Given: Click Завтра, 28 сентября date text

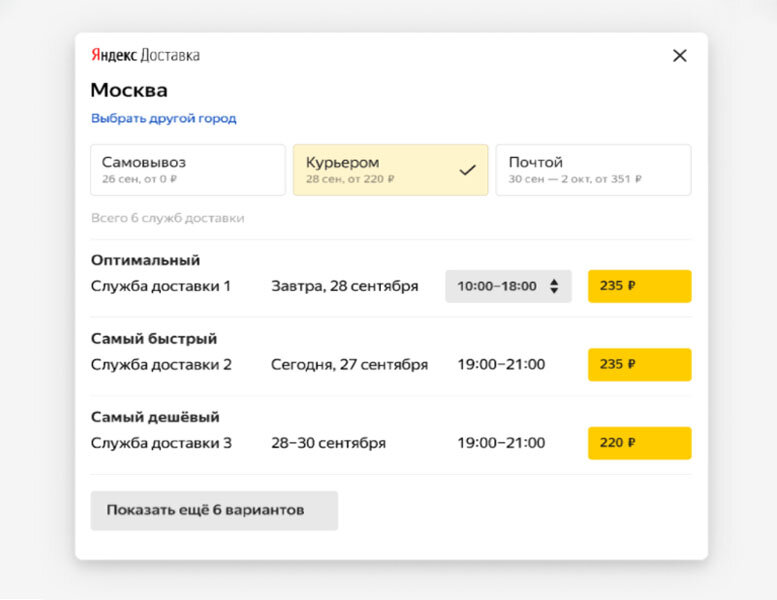Looking at the screenshot, I should [344, 286].
